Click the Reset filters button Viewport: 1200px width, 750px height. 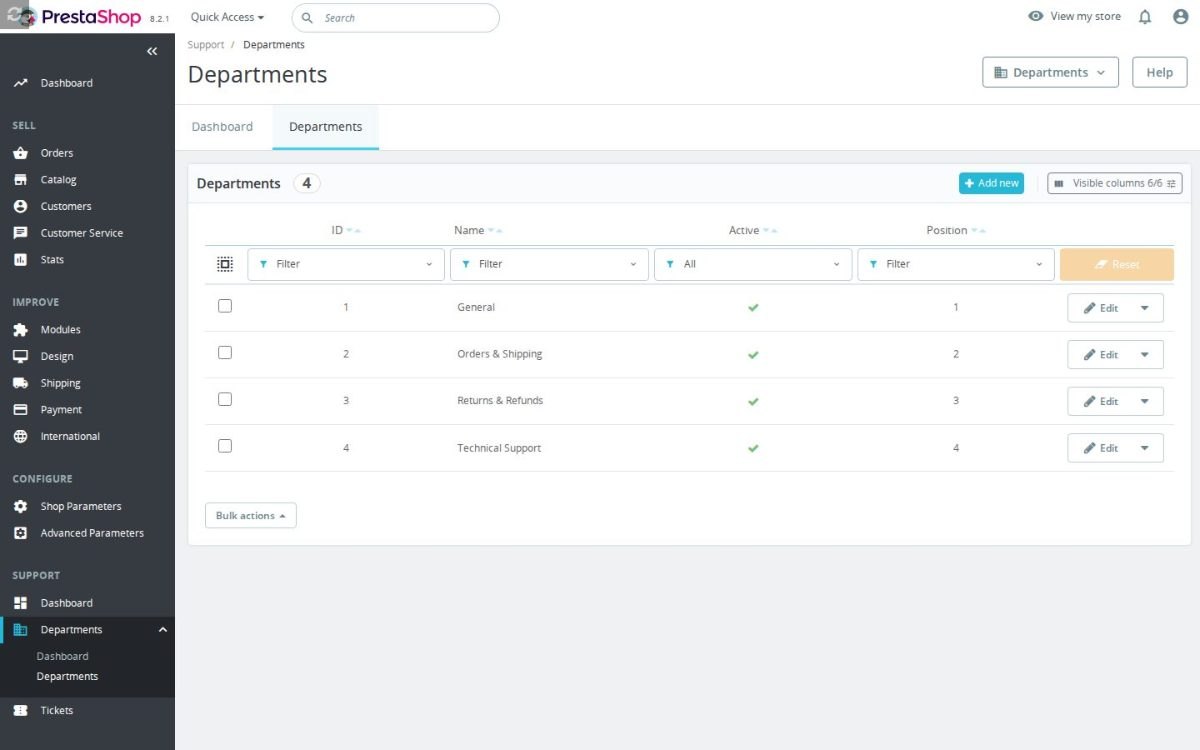(1116, 264)
